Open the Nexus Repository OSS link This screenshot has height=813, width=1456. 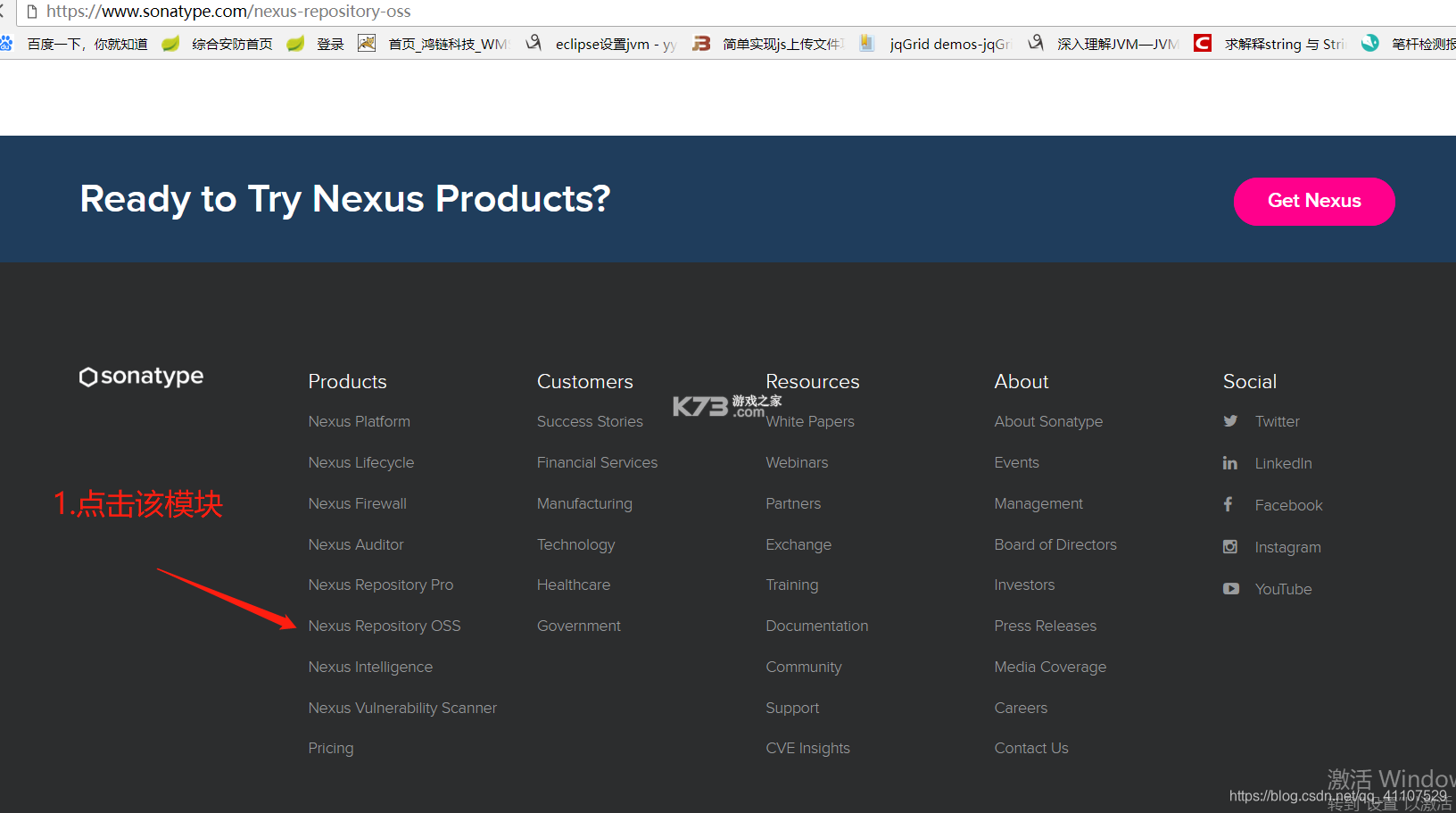385,626
